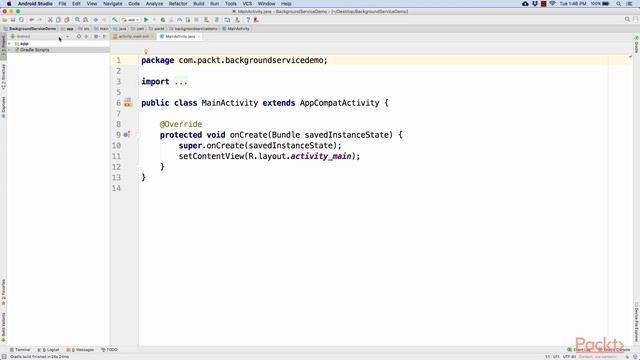Image resolution: width=640 pixels, height=360 pixels.
Task: Click the tool window quick access icon
Action: click(x=4, y=356)
